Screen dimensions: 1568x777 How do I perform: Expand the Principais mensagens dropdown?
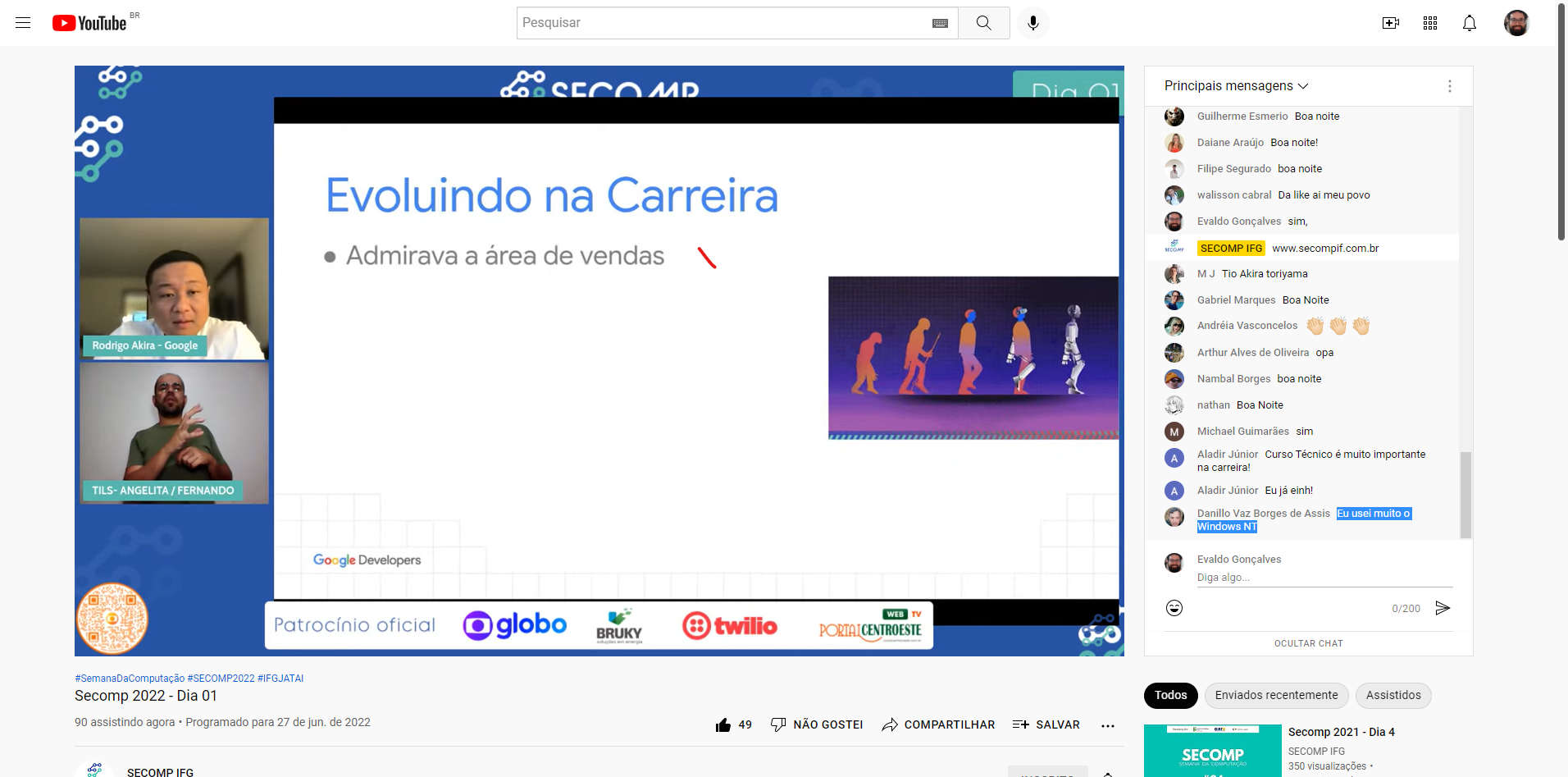[x=1236, y=86]
